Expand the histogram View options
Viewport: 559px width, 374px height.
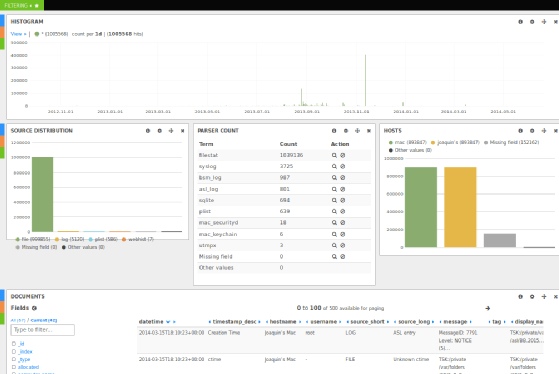point(18,34)
